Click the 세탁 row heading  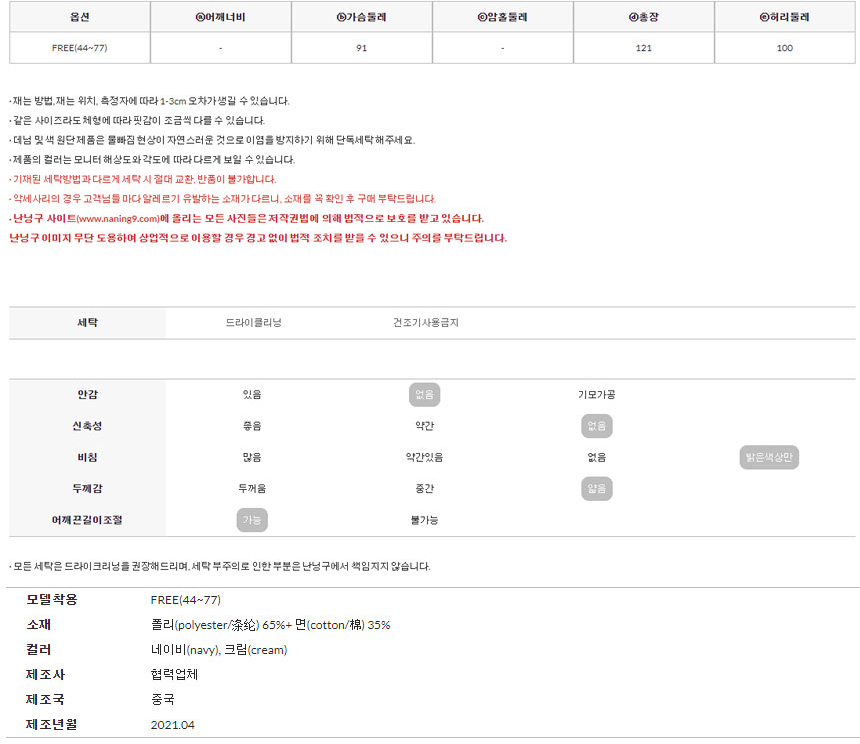point(88,323)
